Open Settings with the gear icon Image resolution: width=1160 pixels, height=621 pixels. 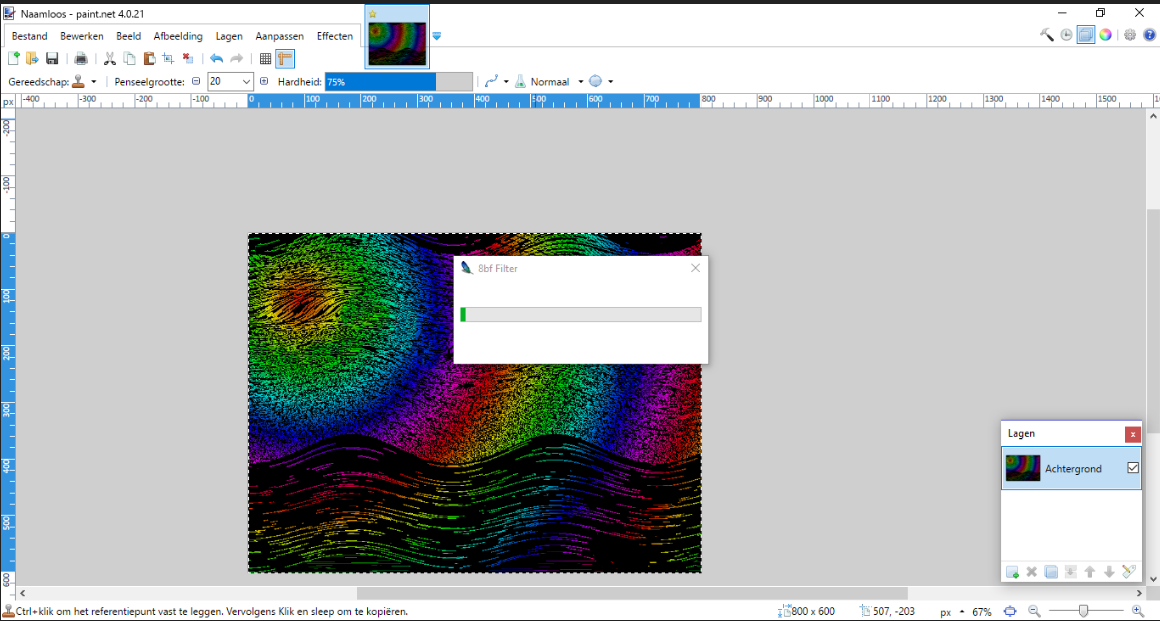(x=1130, y=35)
